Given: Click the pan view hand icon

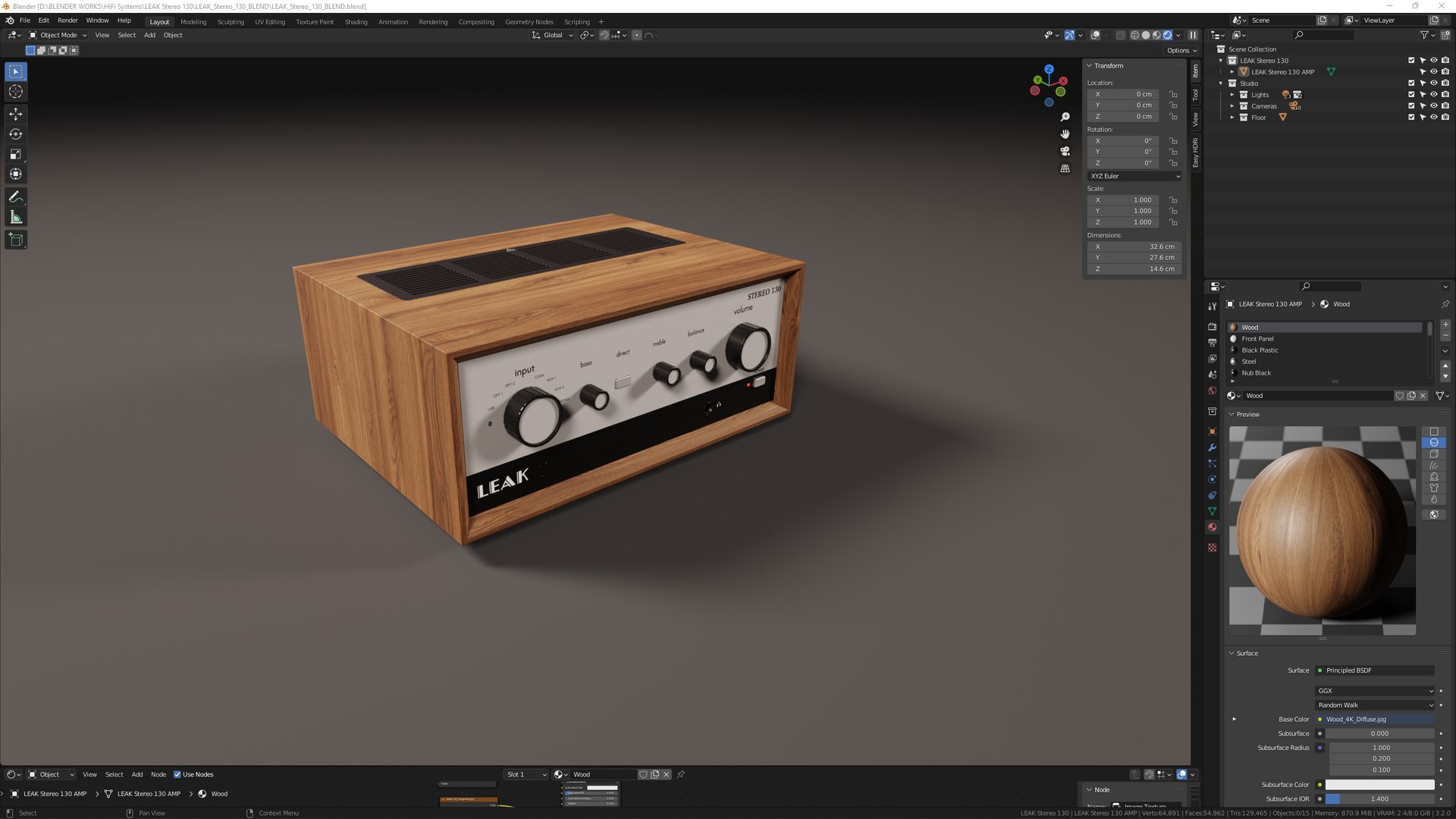Looking at the screenshot, I should pos(1065,134).
